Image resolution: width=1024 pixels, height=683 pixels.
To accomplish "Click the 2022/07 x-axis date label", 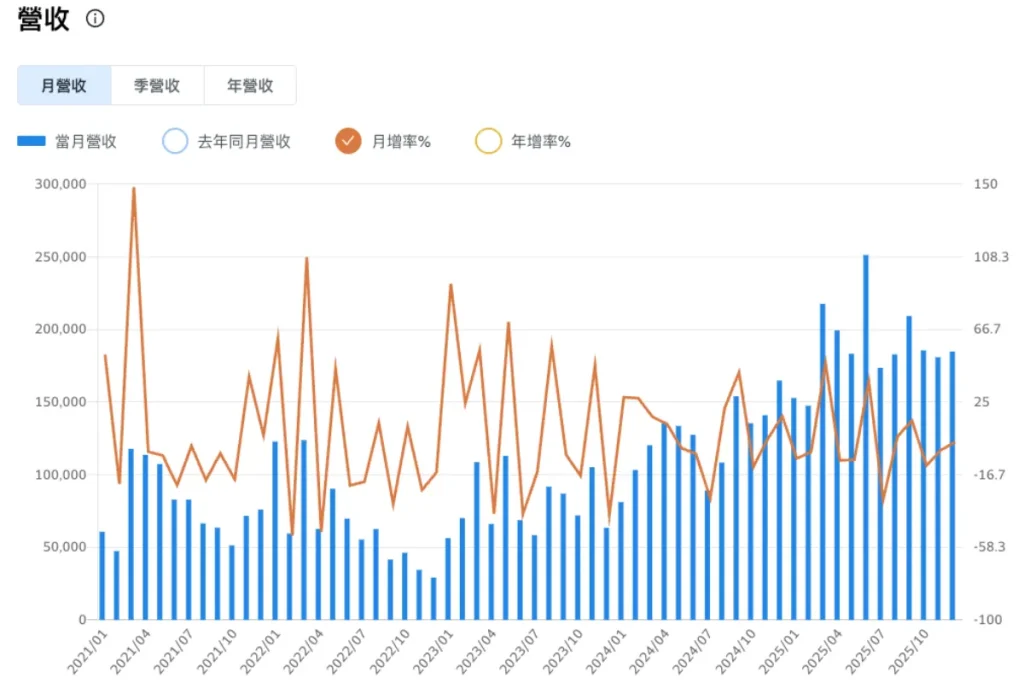I will [x=346, y=652].
